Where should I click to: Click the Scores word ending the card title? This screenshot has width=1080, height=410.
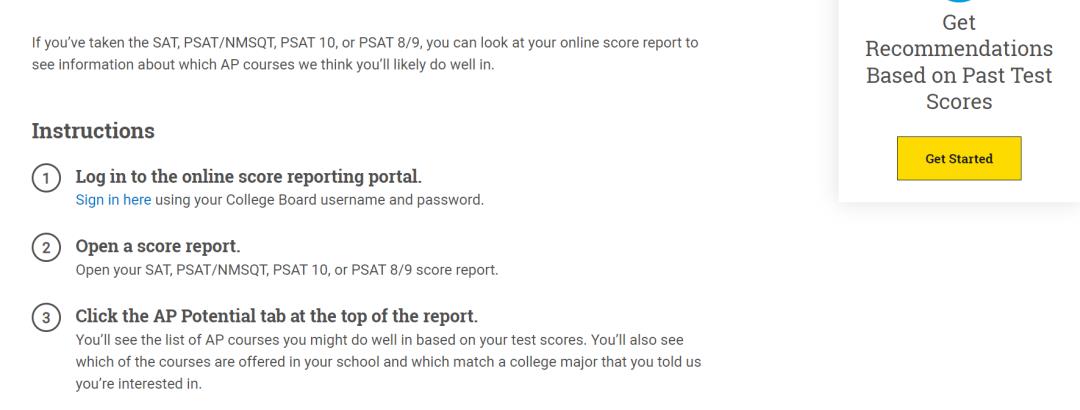[959, 101]
